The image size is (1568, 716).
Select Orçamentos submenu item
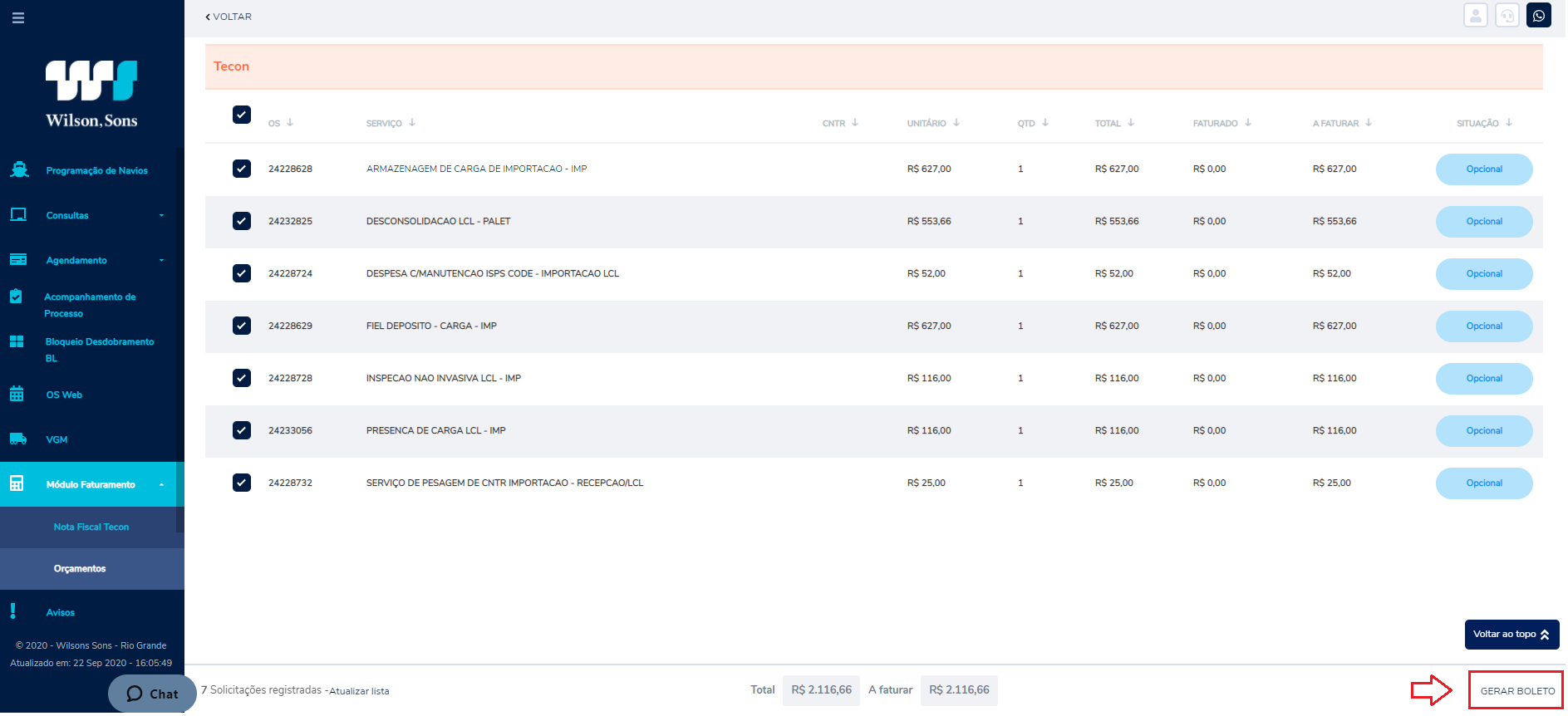coord(91,569)
